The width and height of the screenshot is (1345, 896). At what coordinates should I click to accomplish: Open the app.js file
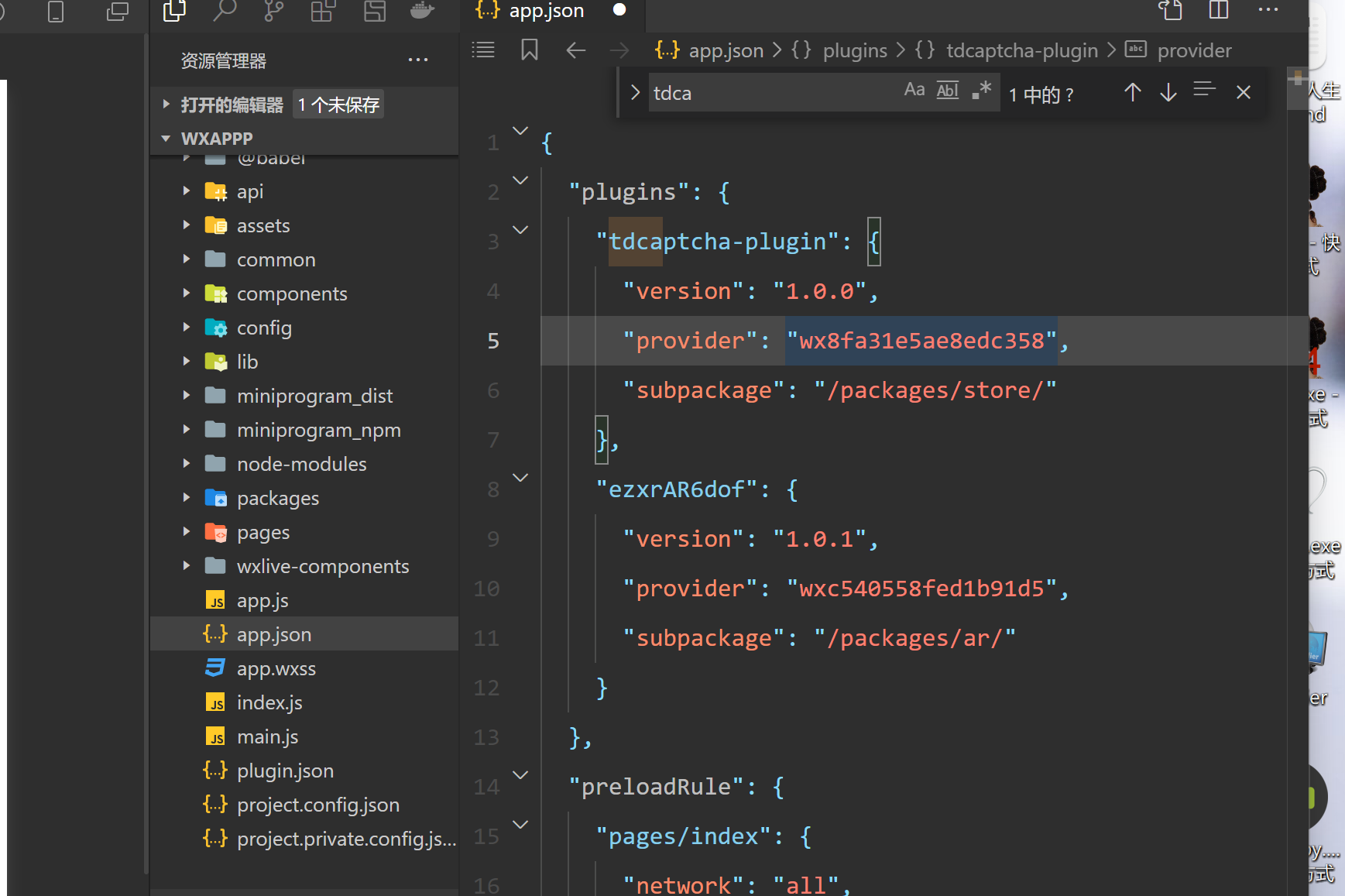point(304,600)
